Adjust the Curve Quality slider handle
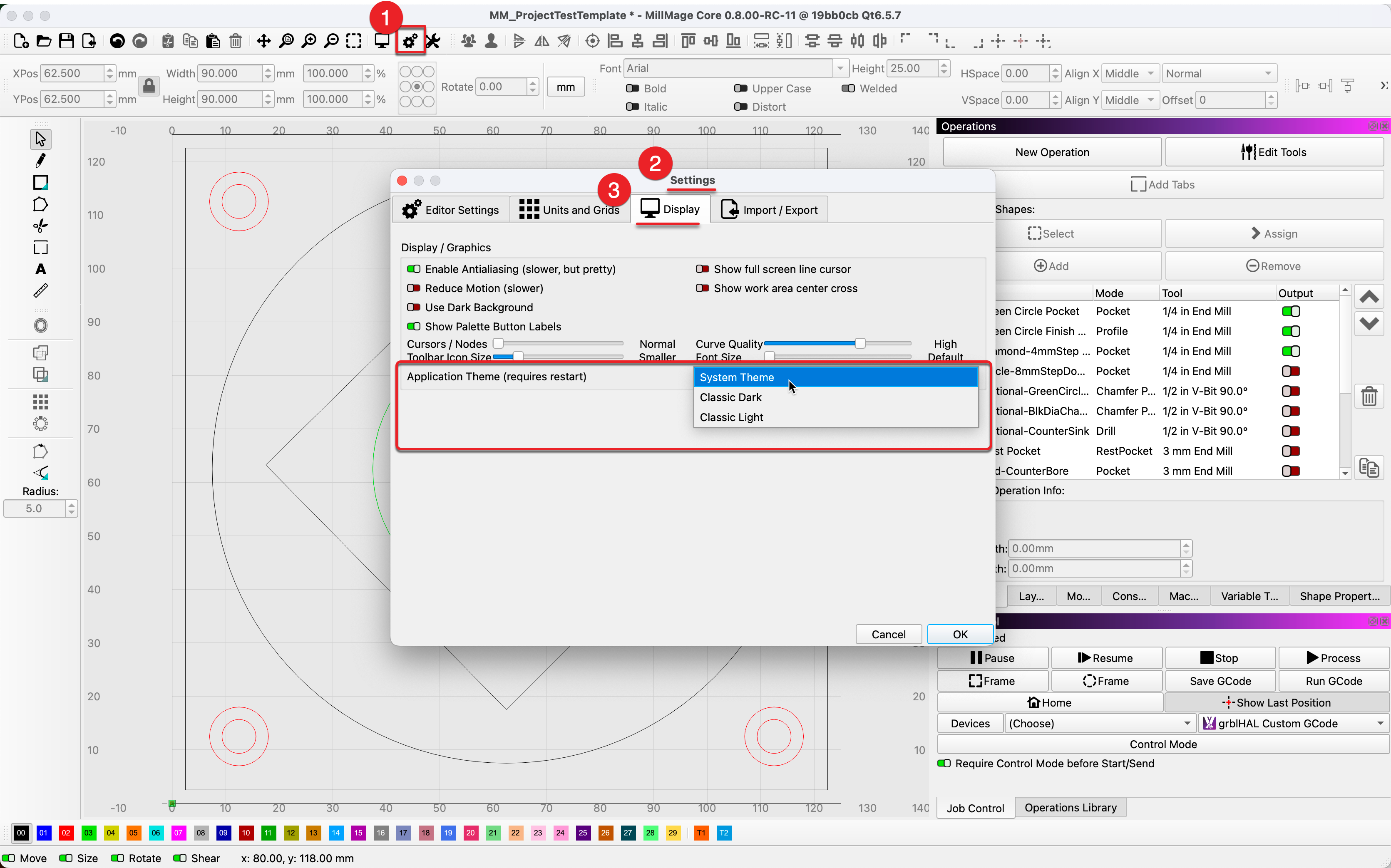This screenshot has width=1391, height=868. tap(859, 343)
